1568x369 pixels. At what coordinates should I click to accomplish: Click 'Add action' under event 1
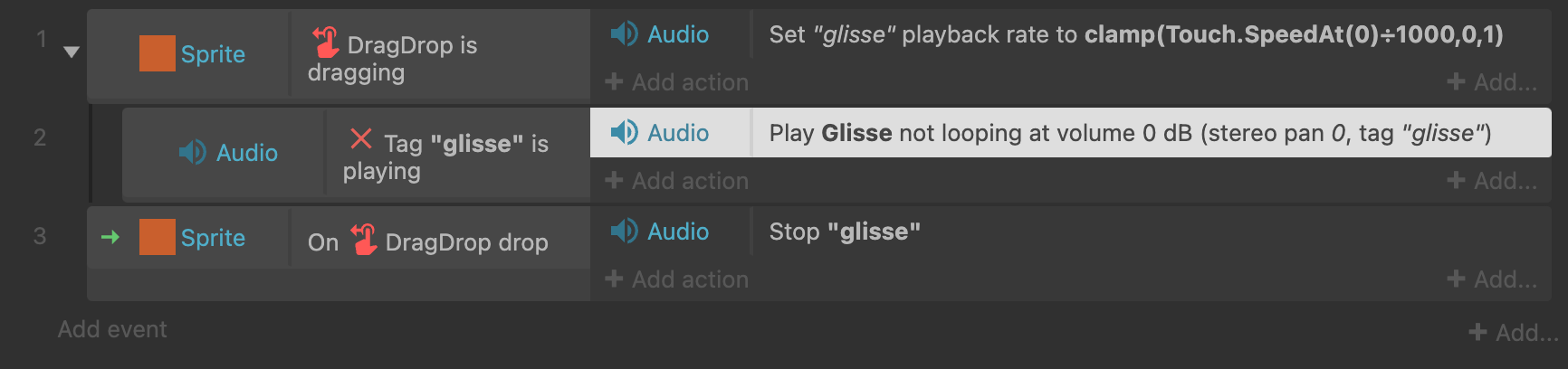point(677,82)
